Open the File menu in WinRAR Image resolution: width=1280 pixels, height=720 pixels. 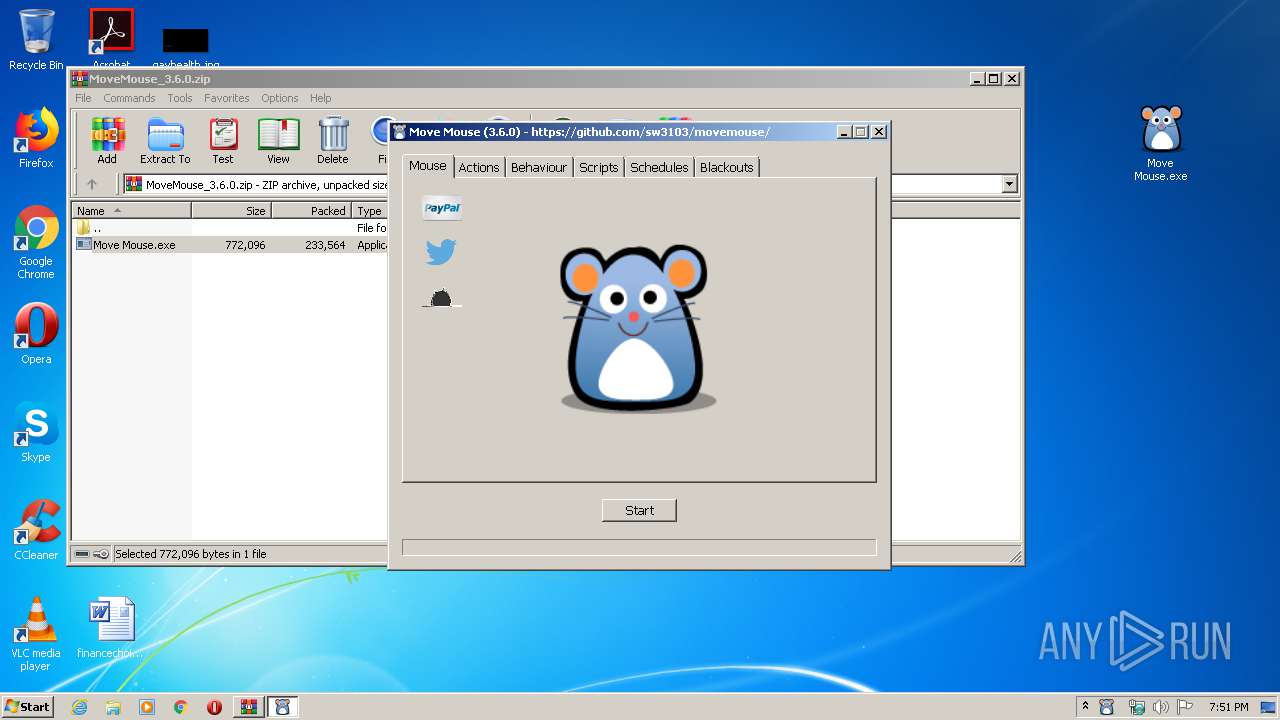pos(83,98)
